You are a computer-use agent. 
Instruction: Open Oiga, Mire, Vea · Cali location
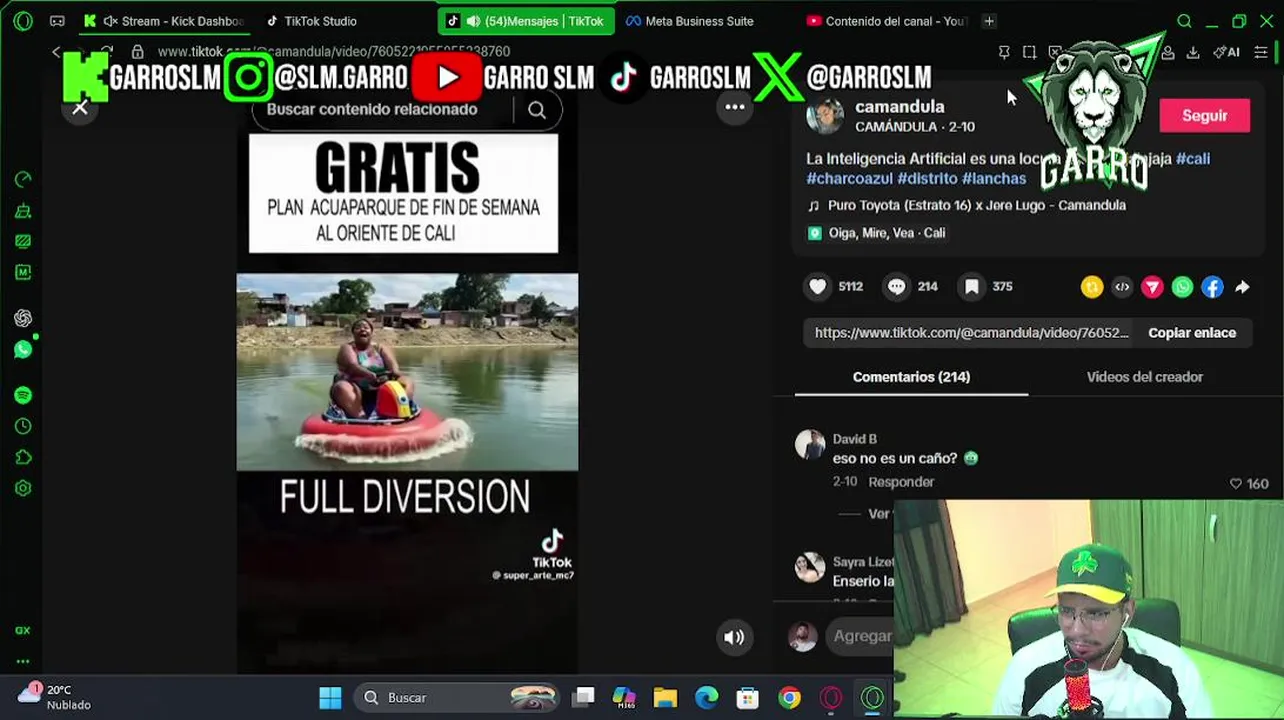click(x=886, y=233)
